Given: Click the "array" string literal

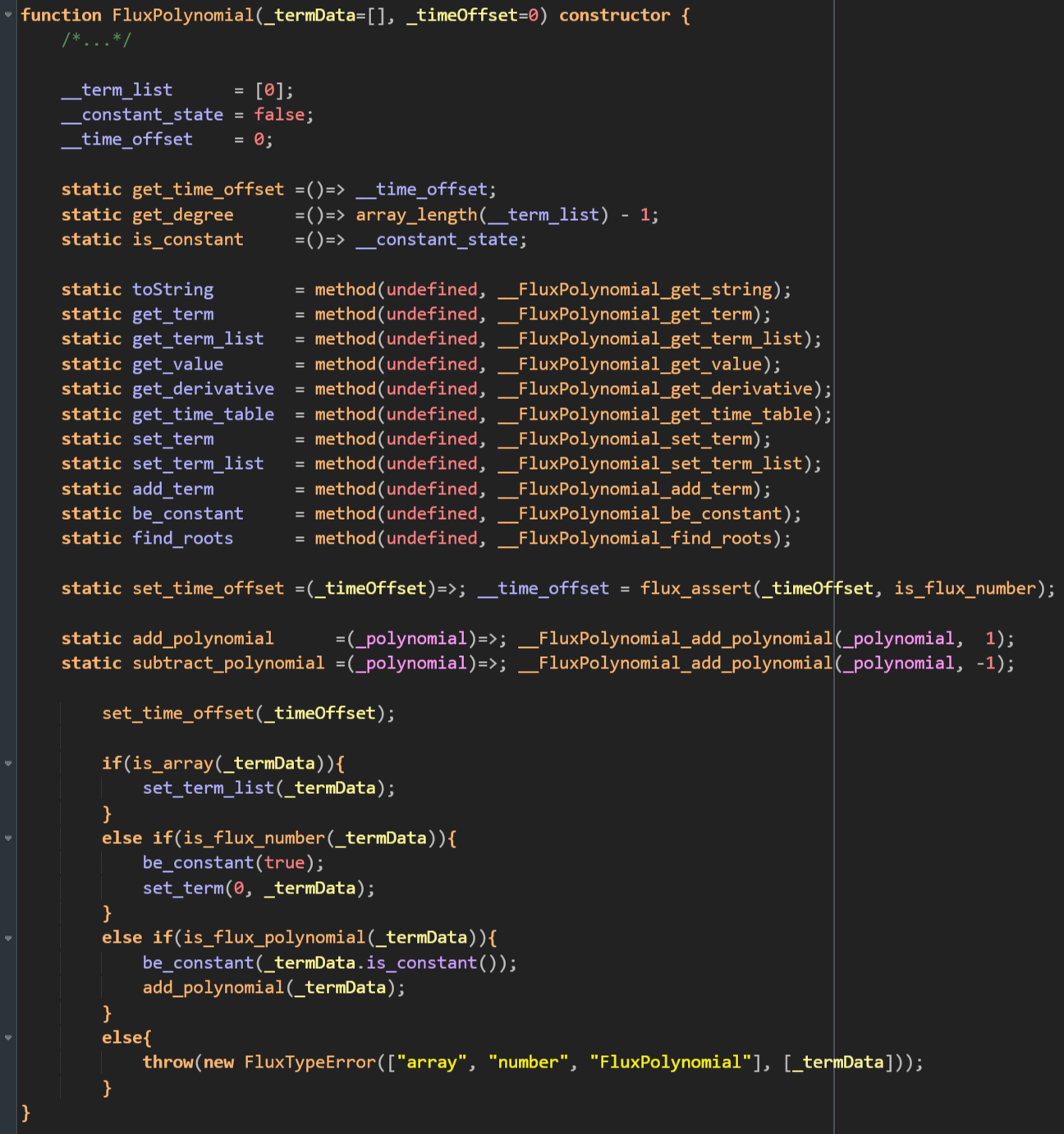Looking at the screenshot, I should tap(432, 1062).
